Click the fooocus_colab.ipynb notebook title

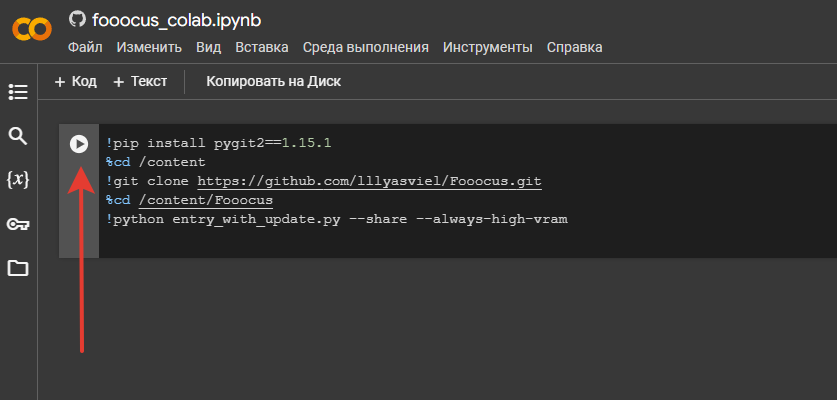pyautogui.click(x=177, y=20)
